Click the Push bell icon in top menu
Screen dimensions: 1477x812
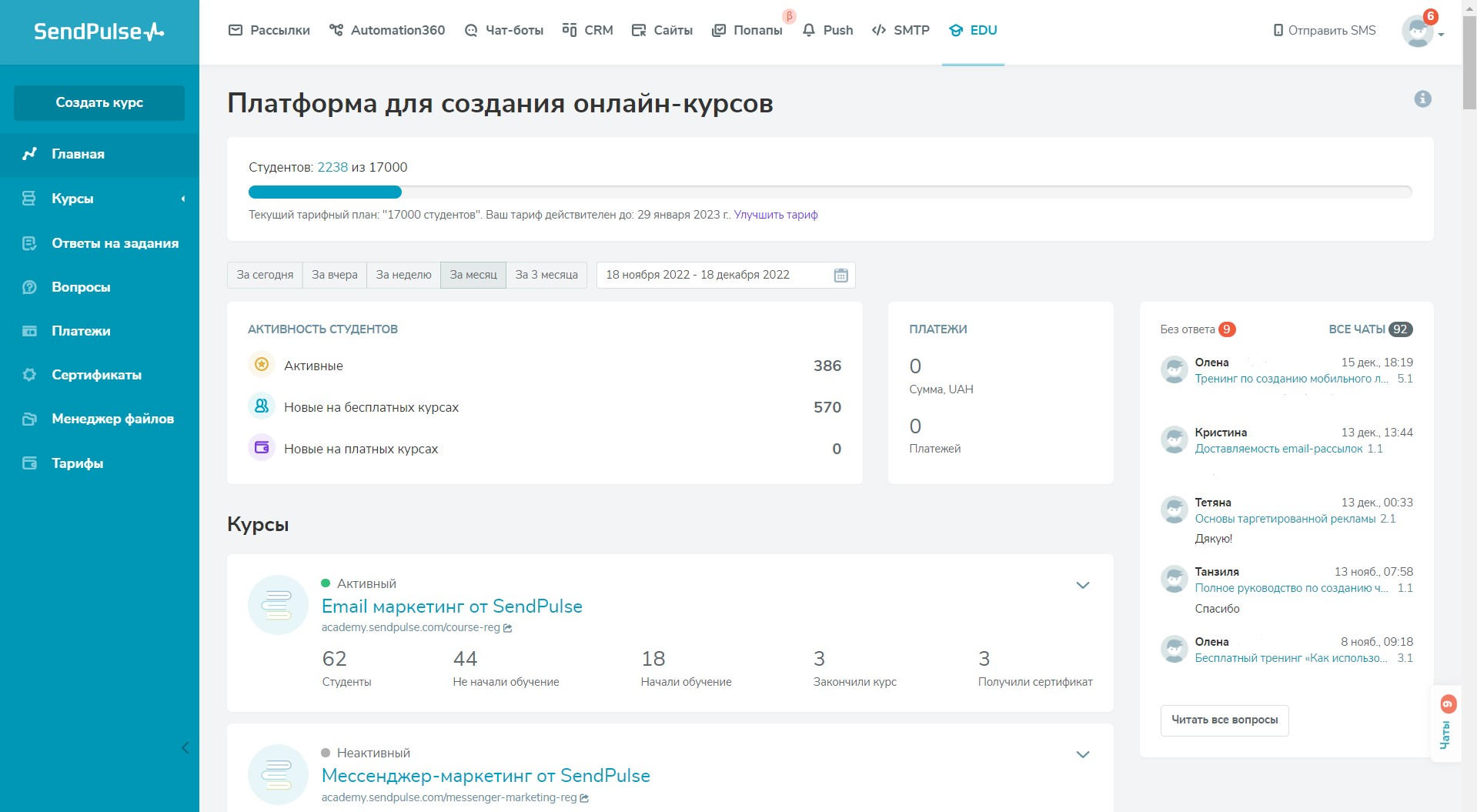(809, 30)
